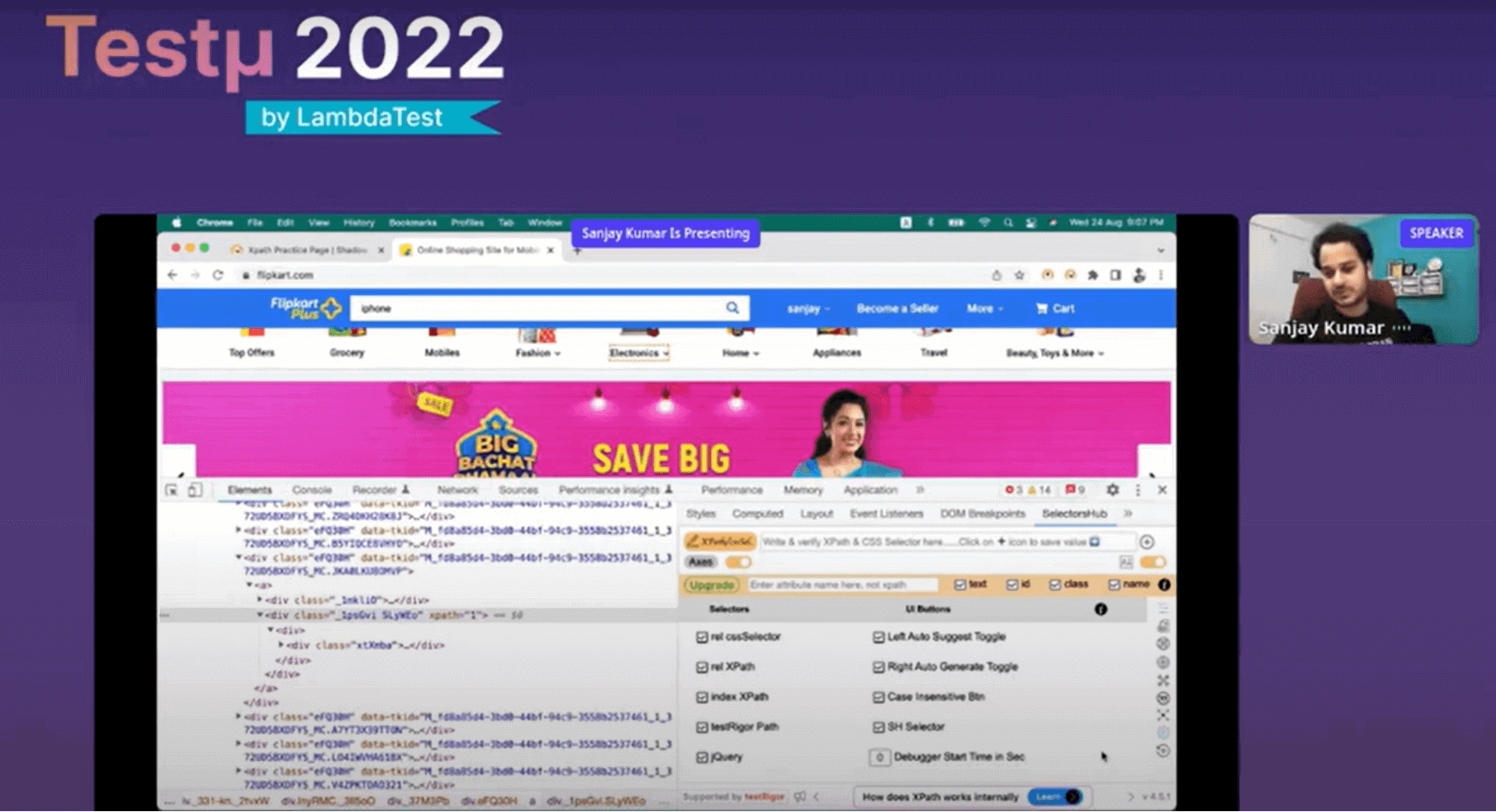Expand the div class _1mkliO node
1496x812 pixels.
click(x=260, y=600)
